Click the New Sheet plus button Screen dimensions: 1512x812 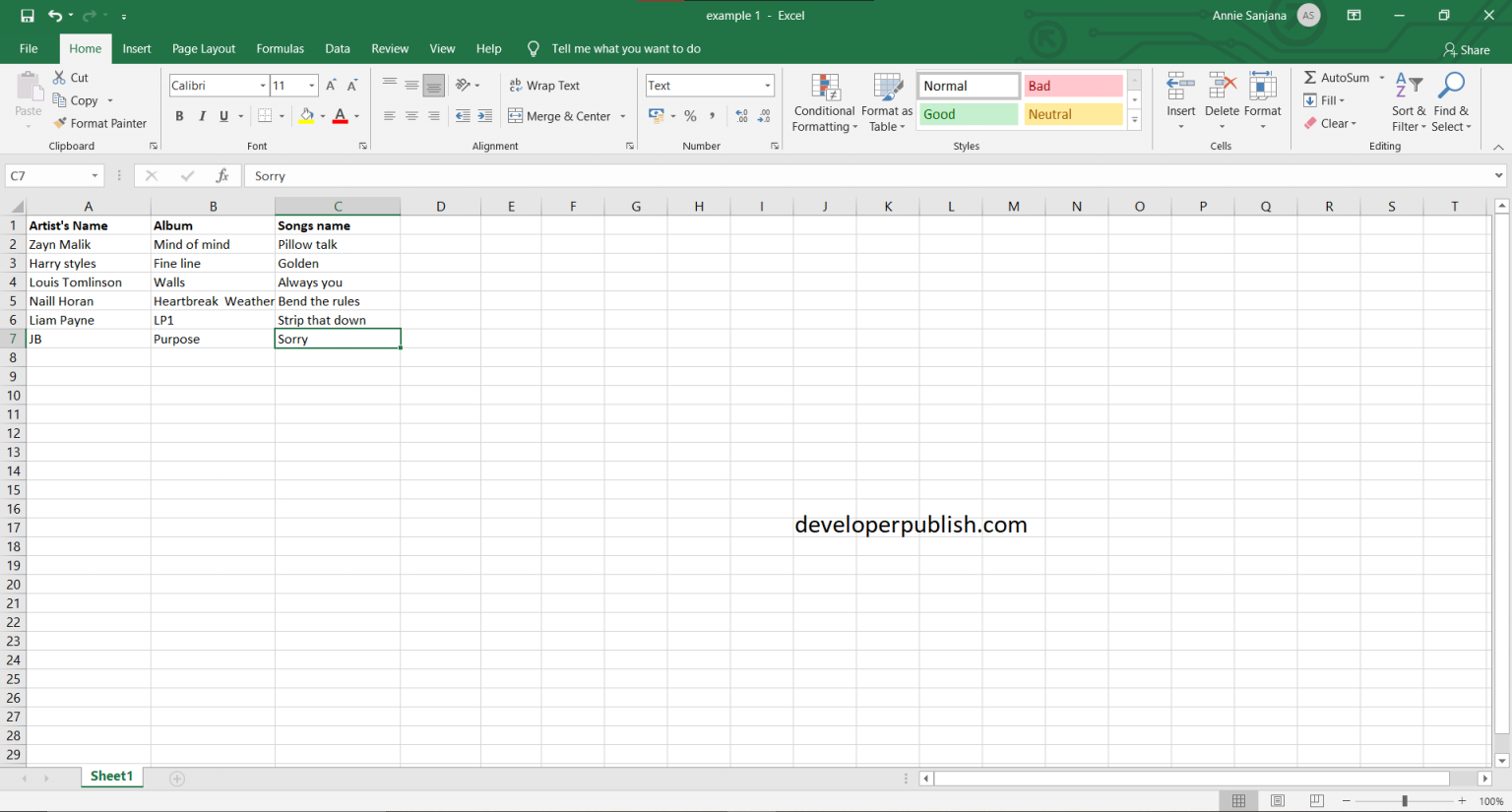[176, 778]
